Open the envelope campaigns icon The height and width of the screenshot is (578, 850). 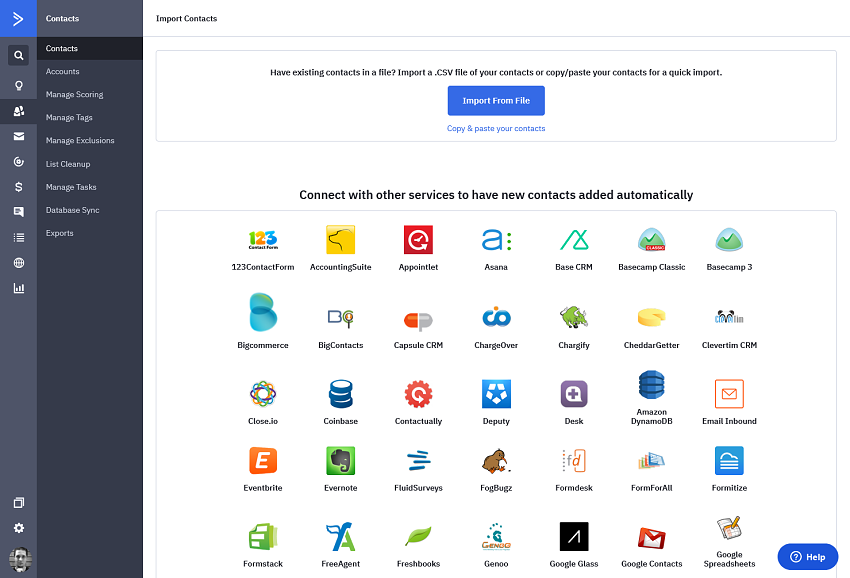click(x=18, y=136)
